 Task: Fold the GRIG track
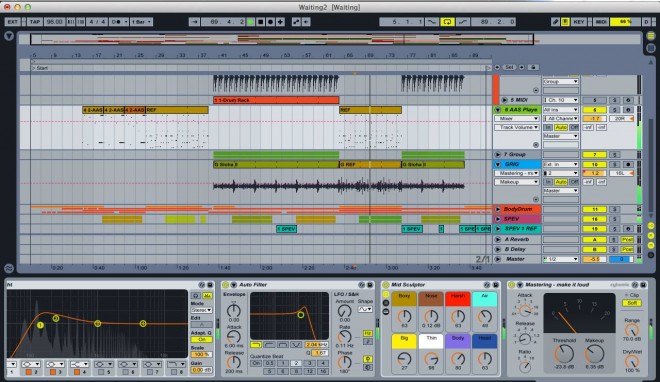tap(498, 164)
